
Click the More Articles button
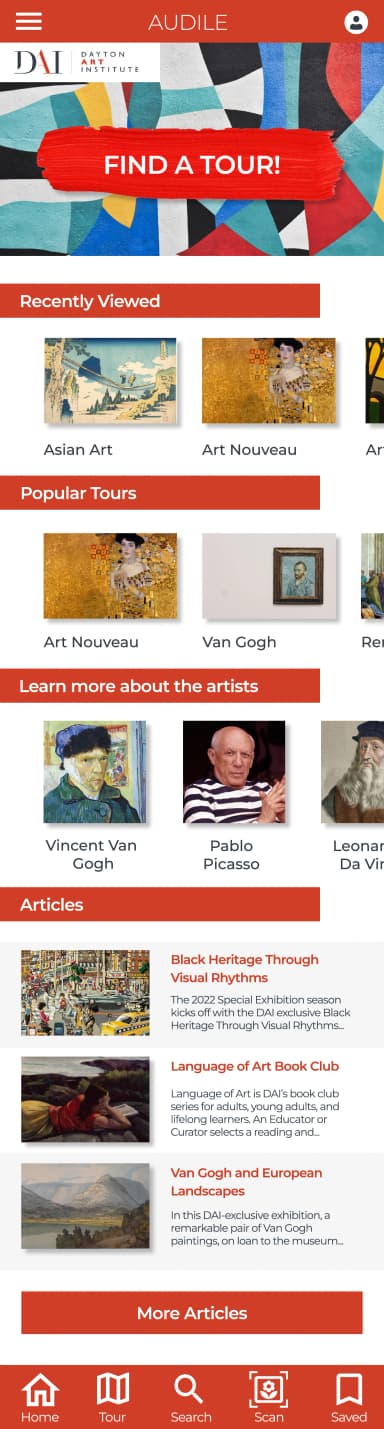192,1313
